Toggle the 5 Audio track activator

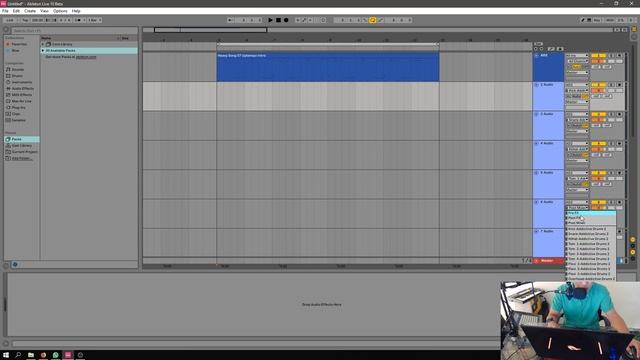599,173
